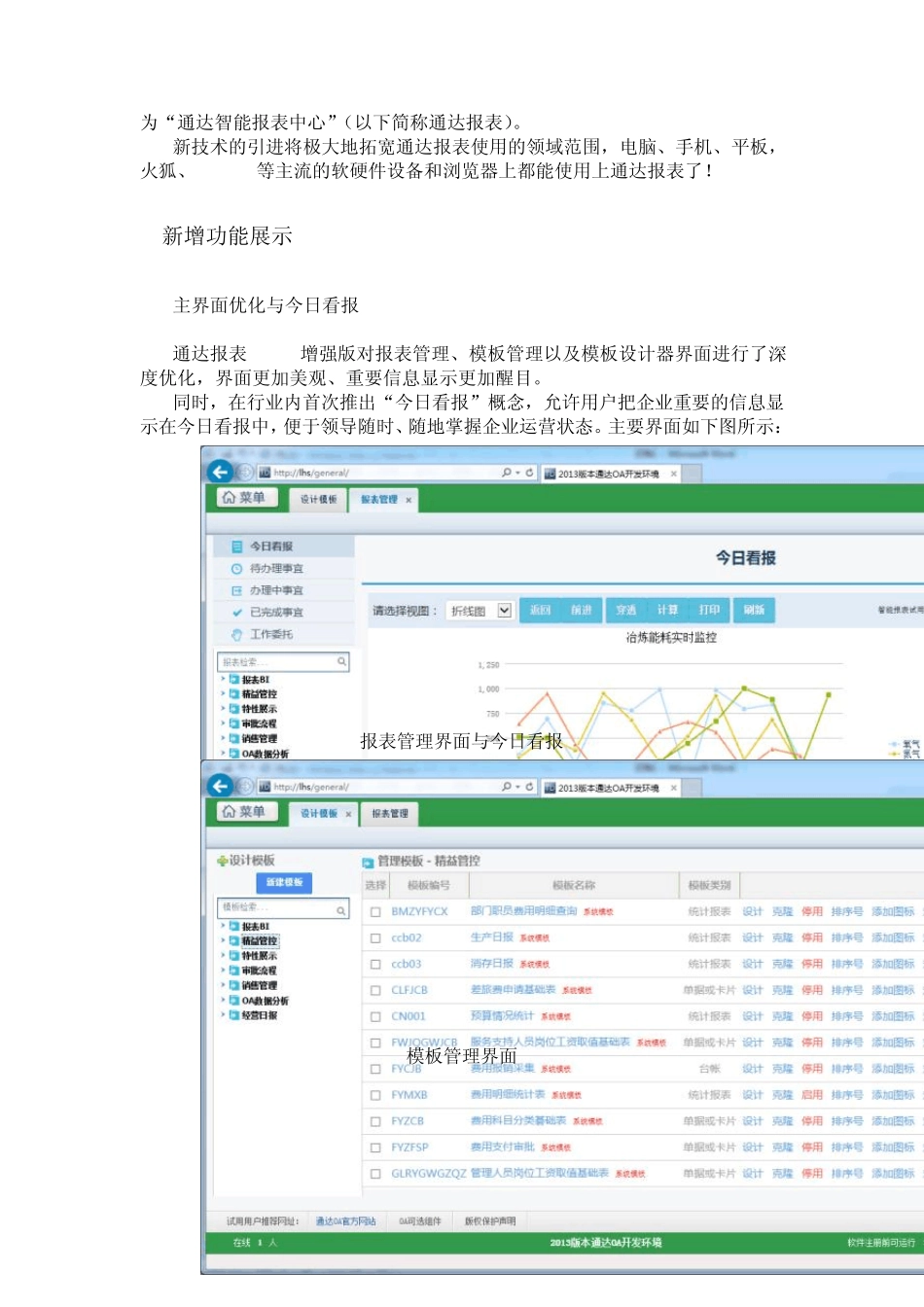This screenshot has width=924, height=1307.
Task: Expand 审批流程 in 模板检索 tree
Action: point(223,971)
